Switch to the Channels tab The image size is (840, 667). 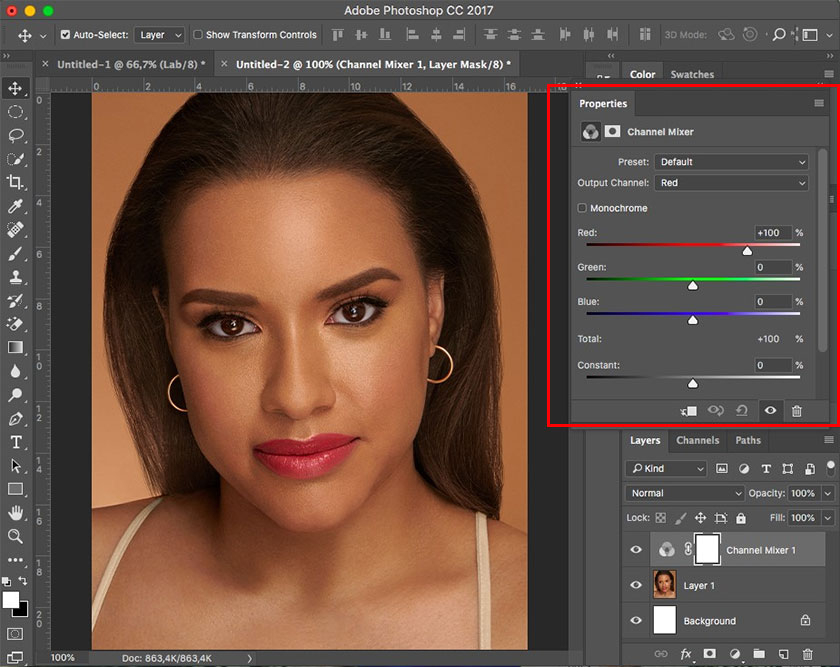coord(697,440)
